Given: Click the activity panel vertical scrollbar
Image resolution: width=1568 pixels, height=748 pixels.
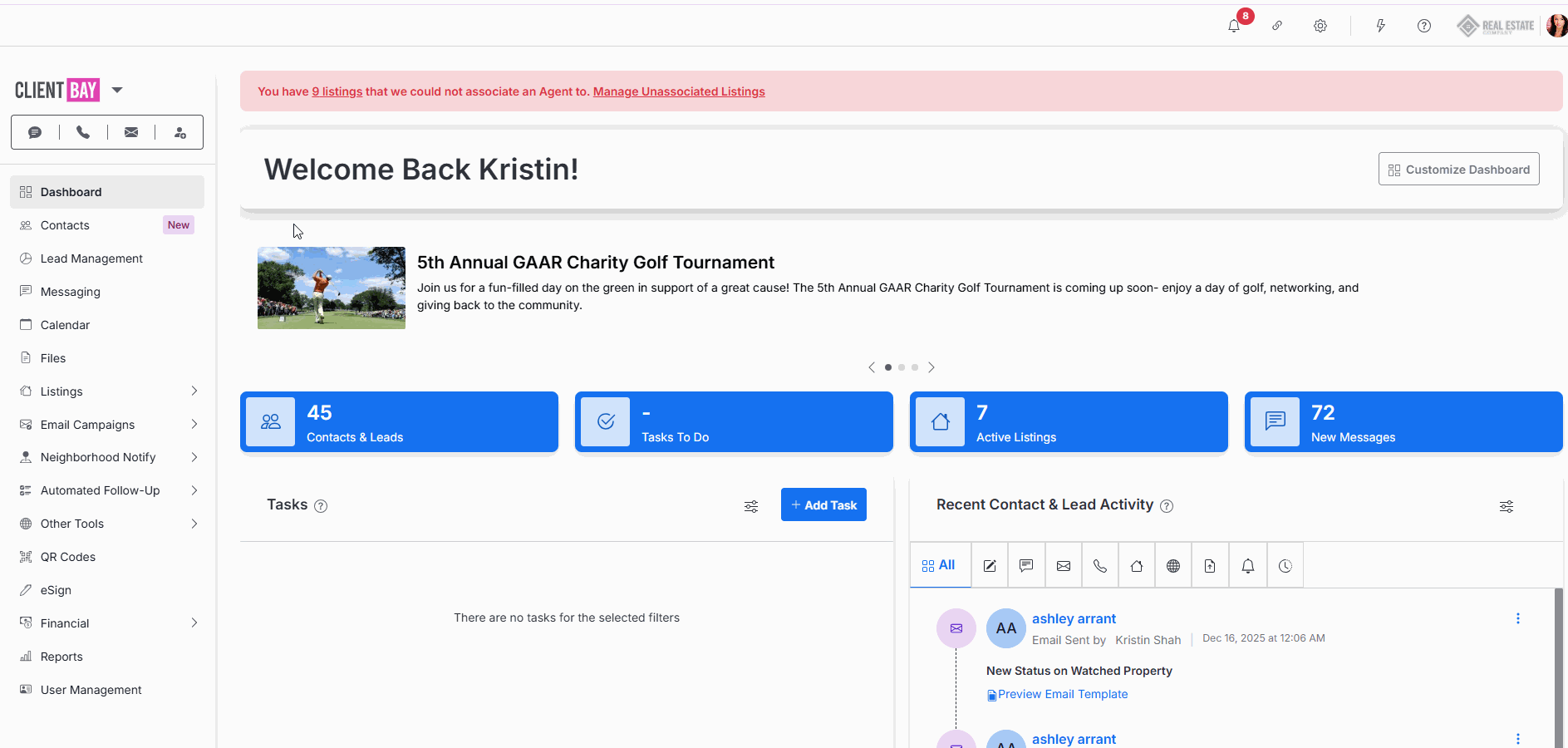Looking at the screenshot, I should (x=1558, y=665).
